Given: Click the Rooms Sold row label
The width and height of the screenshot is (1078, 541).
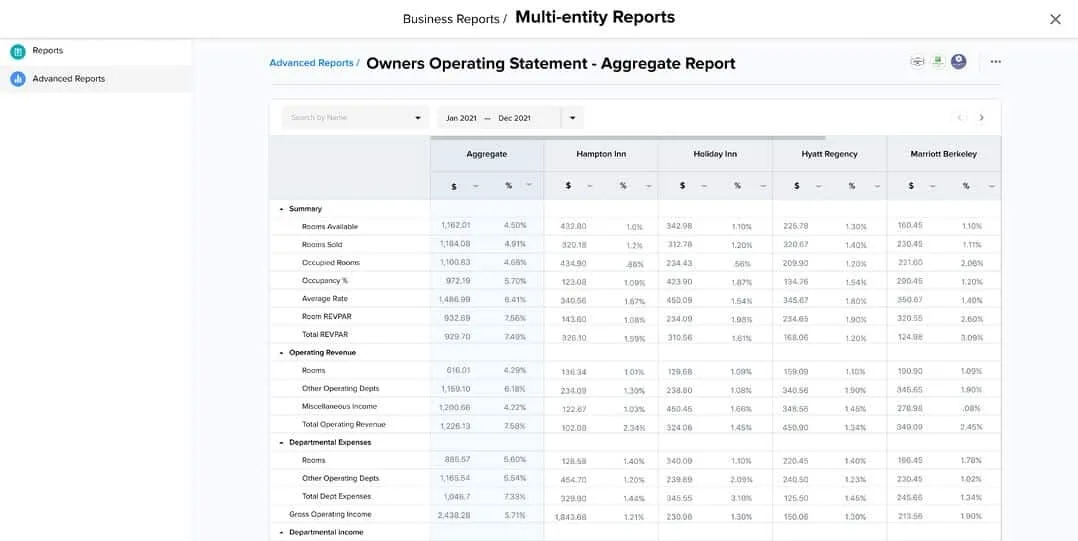Looking at the screenshot, I should pyautogui.click(x=322, y=245).
